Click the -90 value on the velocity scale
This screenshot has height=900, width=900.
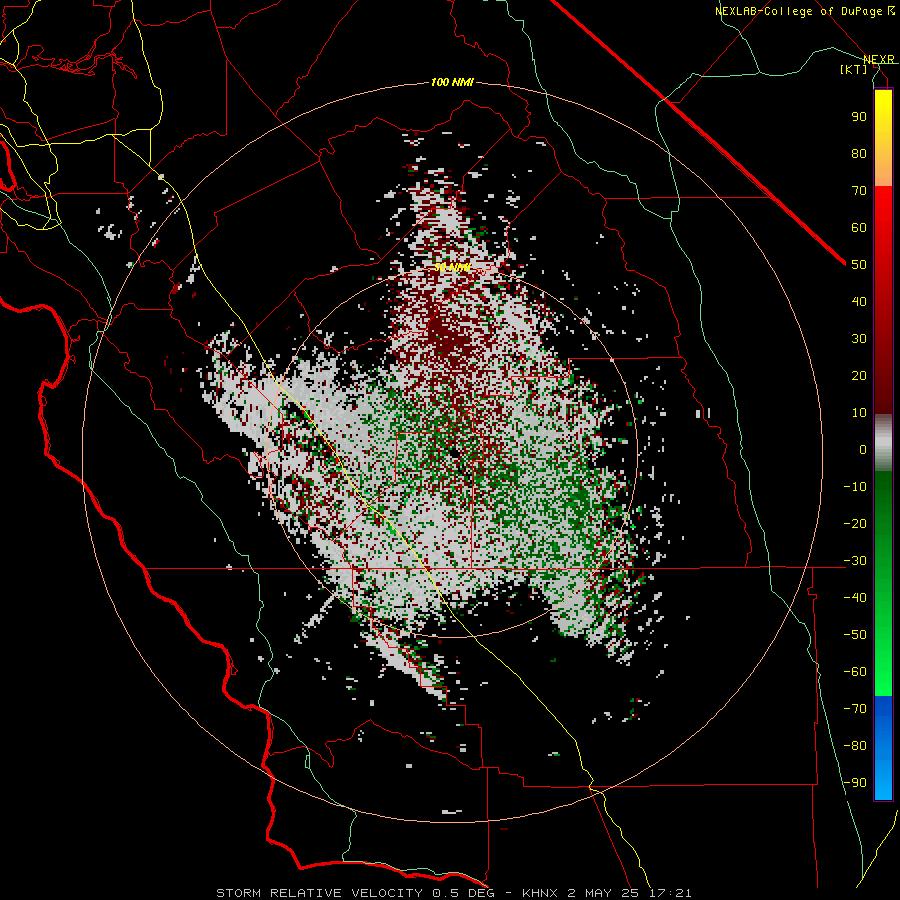pos(855,783)
